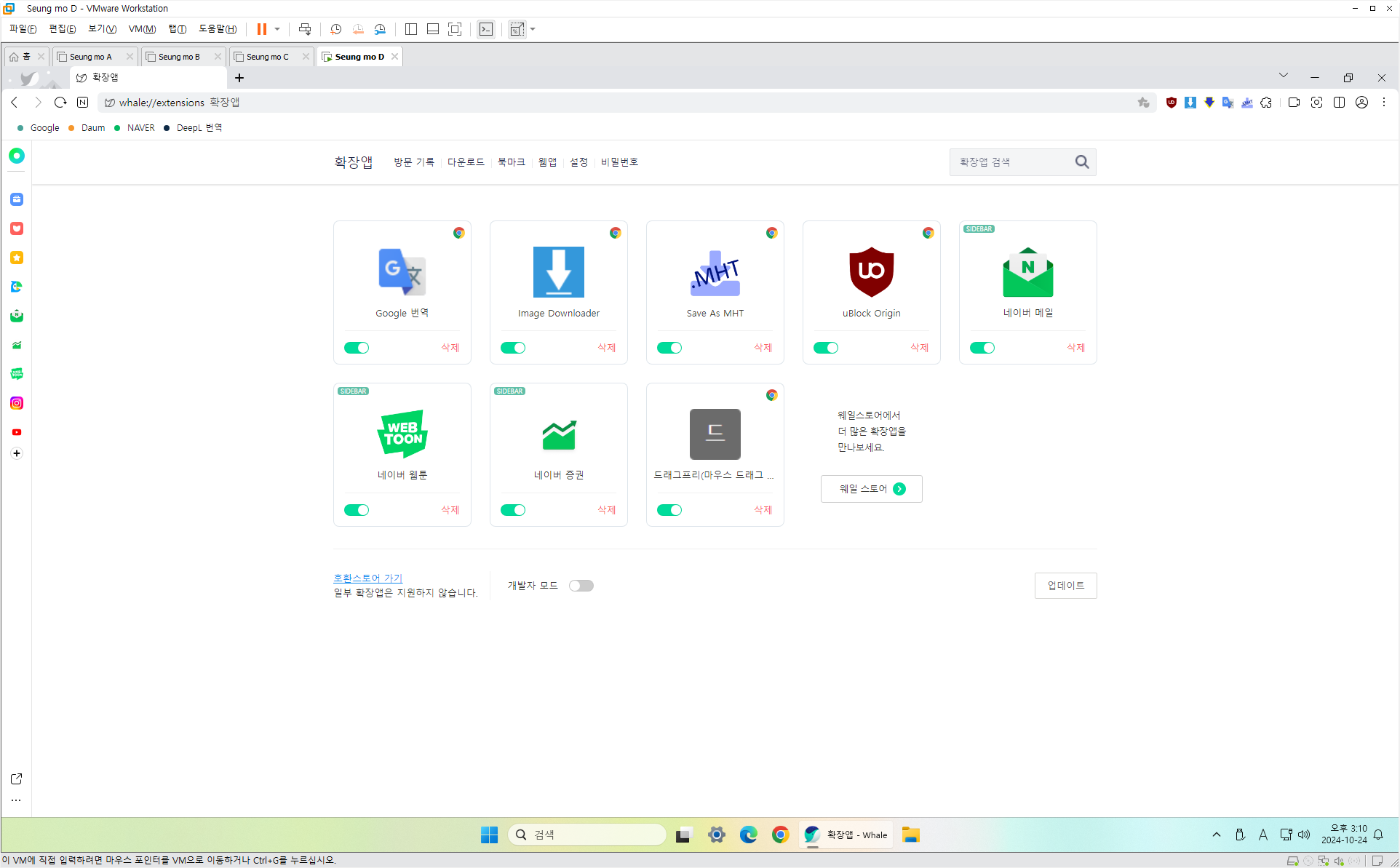This screenshot has width=1400, height=868.
Task: Disable the Save As MHT toggle
Action: (669, 348)
